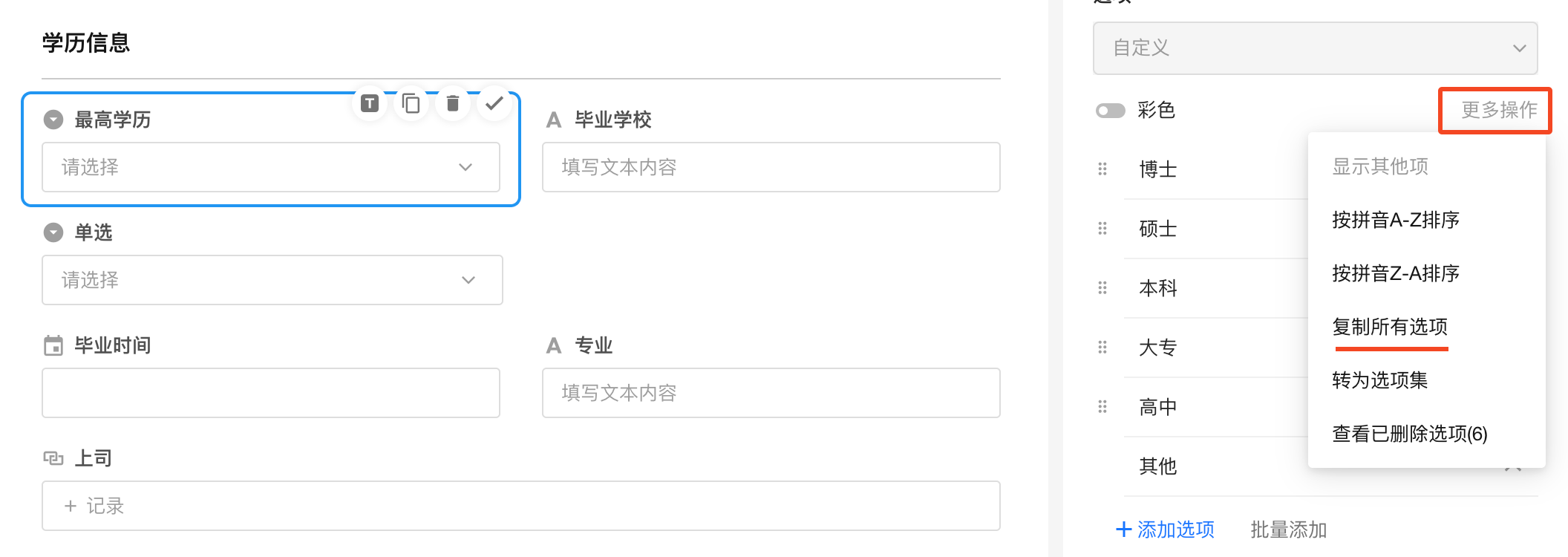Click 批量添加 button
Screen dimensions: 1568x557
[1289, 530]
